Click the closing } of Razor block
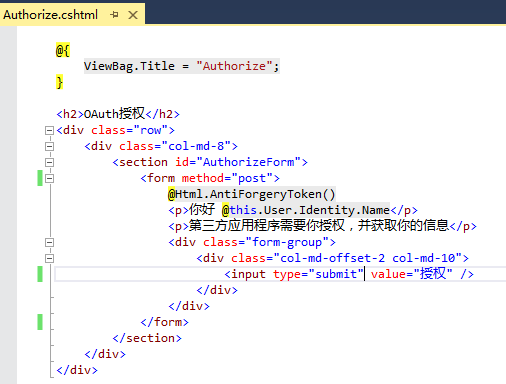The width and height of the screenshot is (506, 384). [59, 82]
